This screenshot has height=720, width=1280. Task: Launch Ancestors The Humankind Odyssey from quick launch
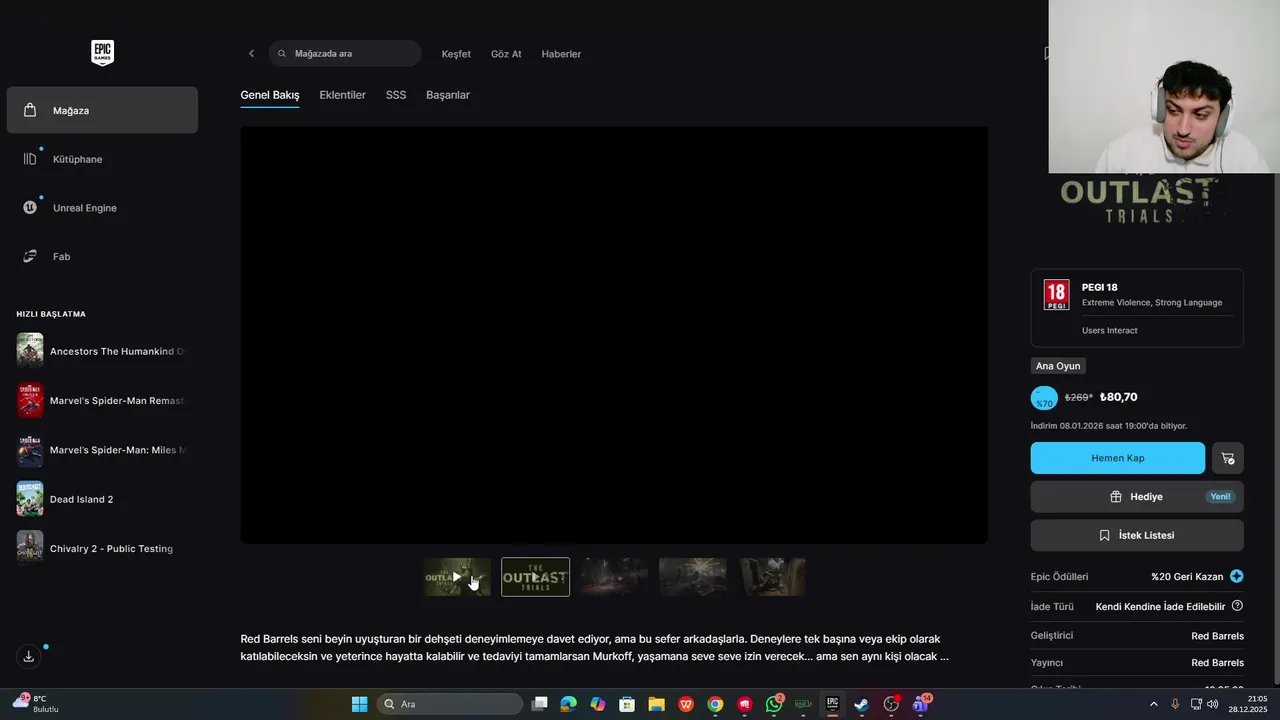click(102, 351)
